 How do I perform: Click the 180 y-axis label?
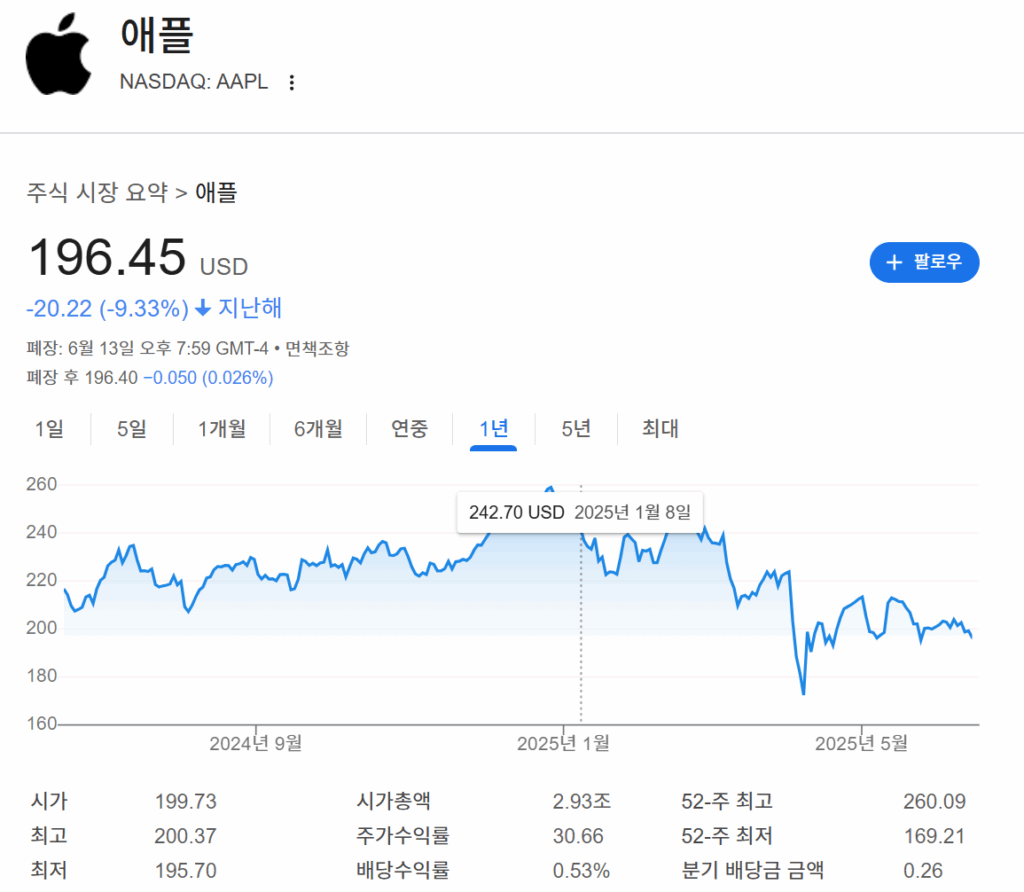(41, 676)
